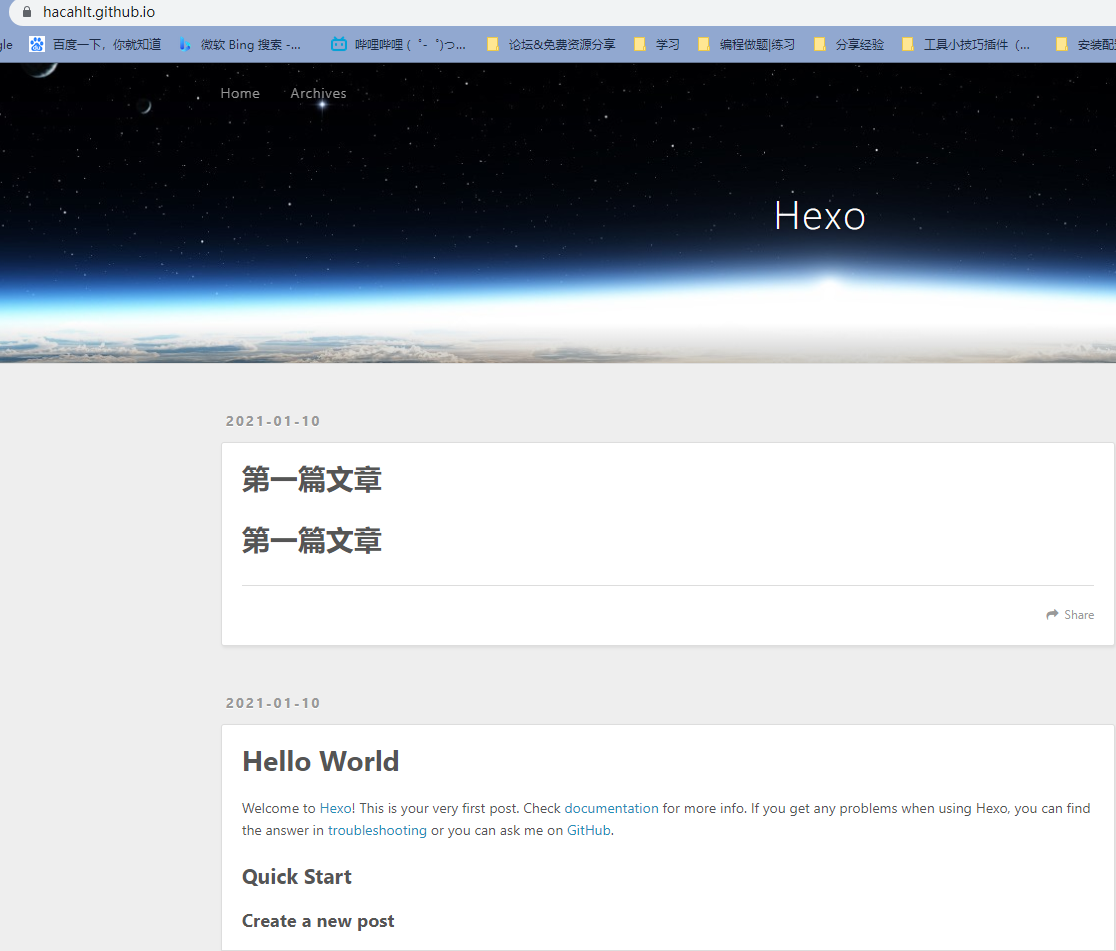Open the Hello World post title
Image resolution: width=1116 pixels, height=951 pixels.
pyautogui.click(x=321, y=762)
